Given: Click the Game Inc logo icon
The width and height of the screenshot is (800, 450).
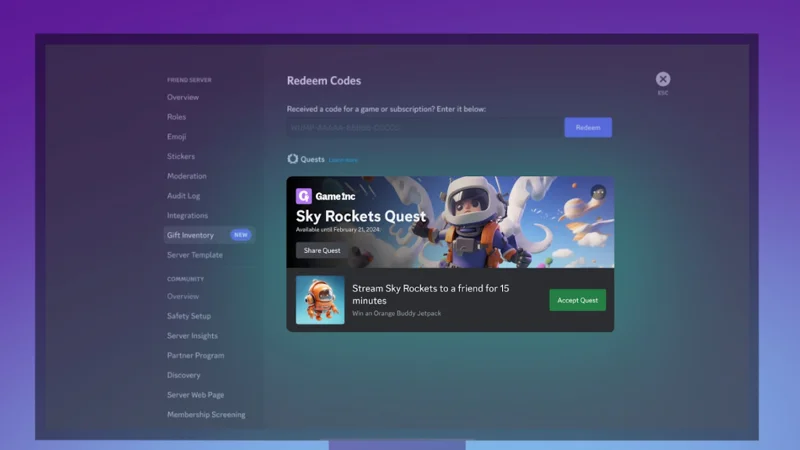Looking at the screenshot, I should [304, 196].
